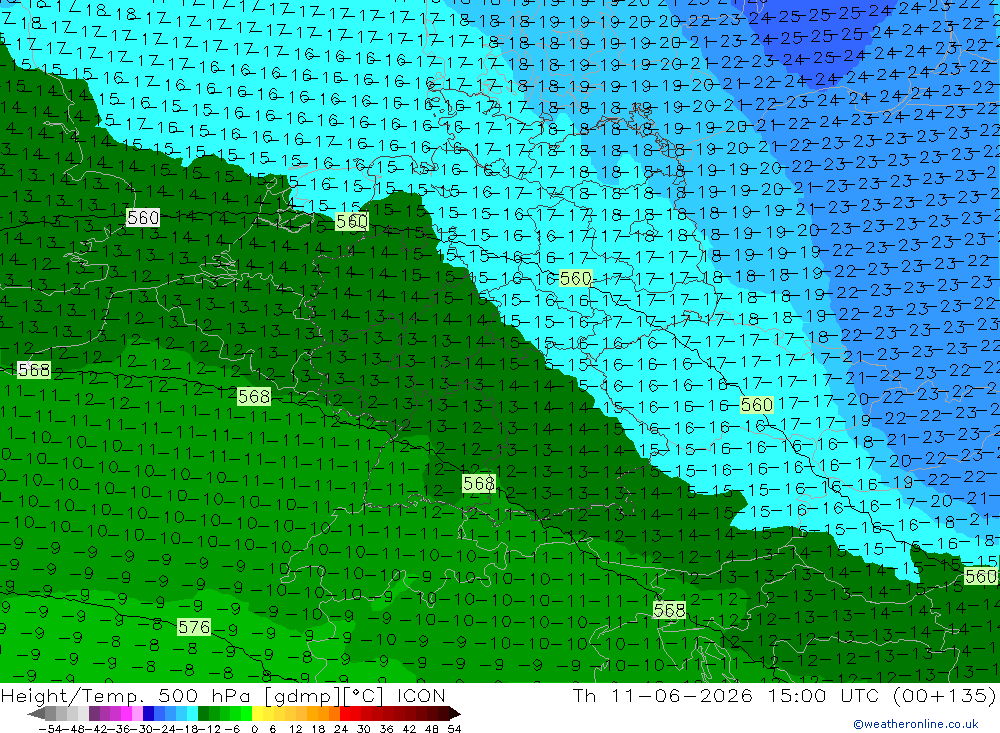The image size is (1000, 733).
Task: Click the positive '48' legend scale value
Action: [432, 729]
